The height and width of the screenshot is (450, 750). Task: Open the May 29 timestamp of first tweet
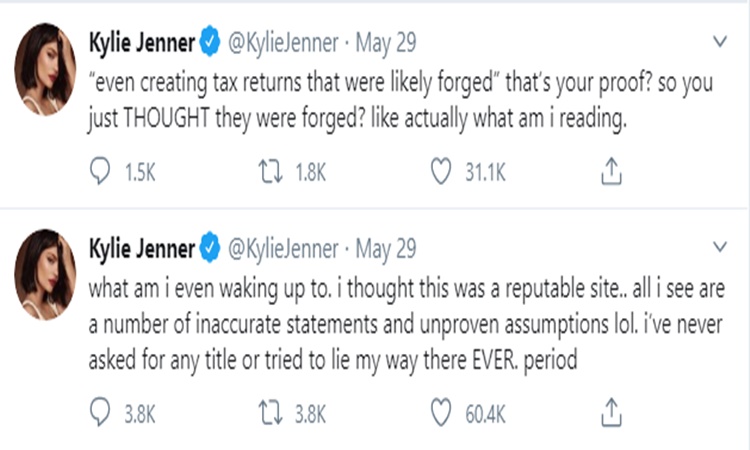(x=384, y=43)
